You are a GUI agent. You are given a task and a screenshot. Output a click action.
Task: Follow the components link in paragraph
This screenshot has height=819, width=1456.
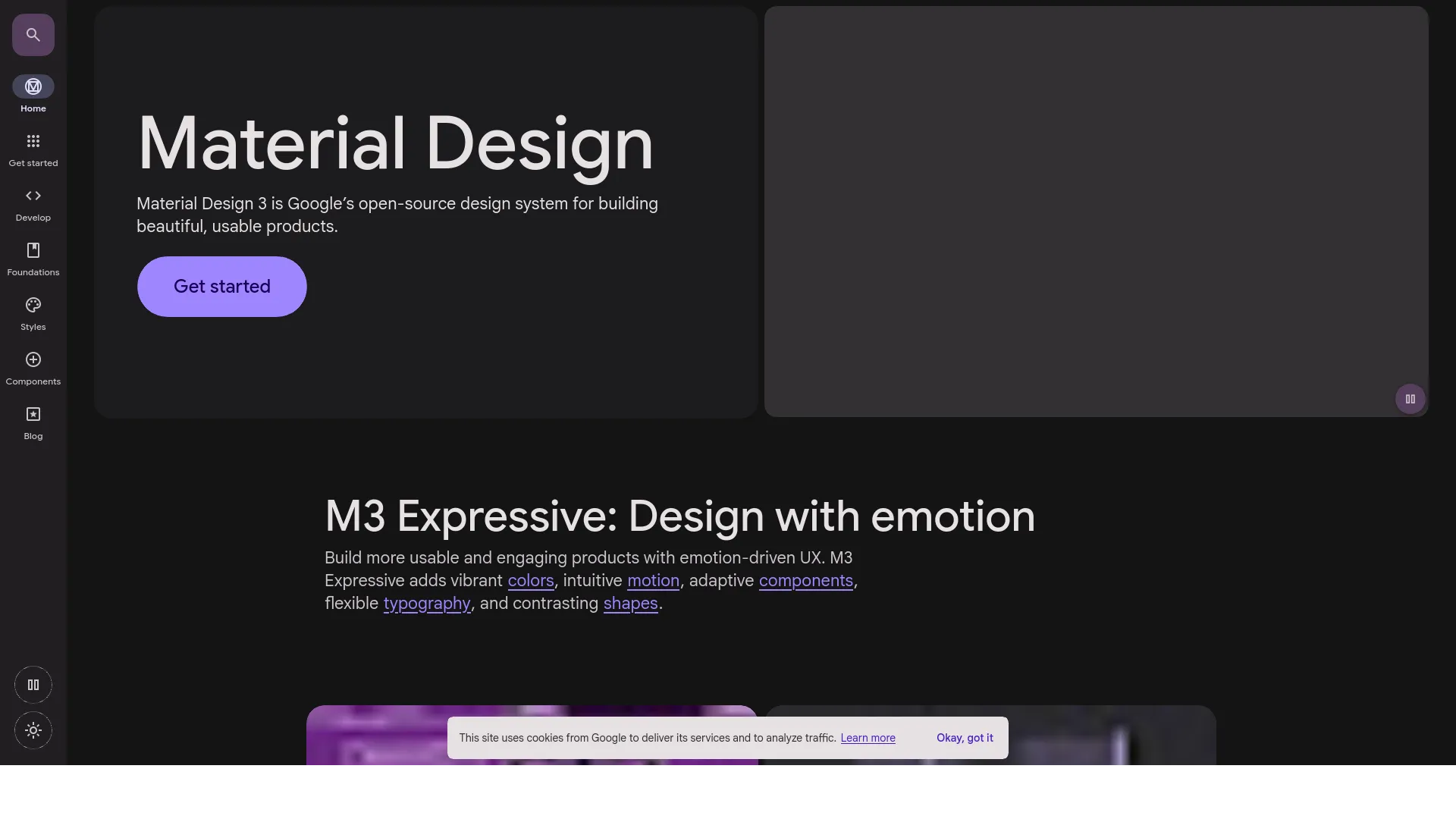pos(806,581)
